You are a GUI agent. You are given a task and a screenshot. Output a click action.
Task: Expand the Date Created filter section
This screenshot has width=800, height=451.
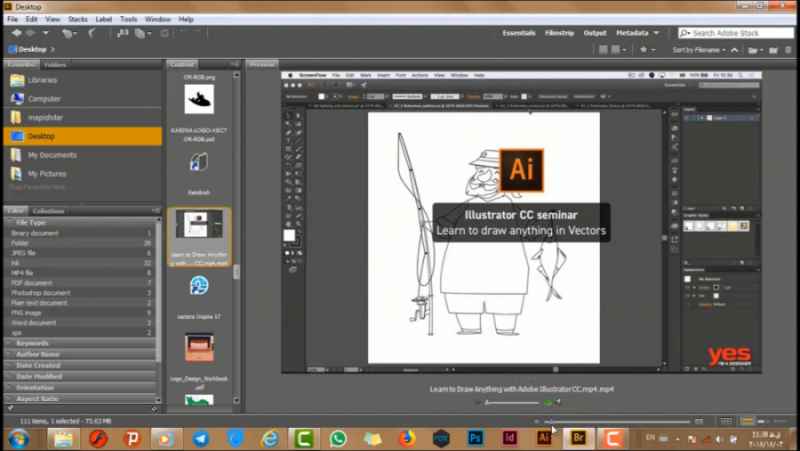pyautogui.click(x=79, y=365)
